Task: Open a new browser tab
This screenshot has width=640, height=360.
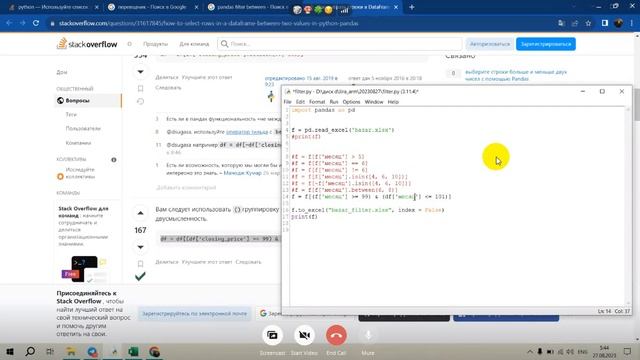Action: click(411, 7)
